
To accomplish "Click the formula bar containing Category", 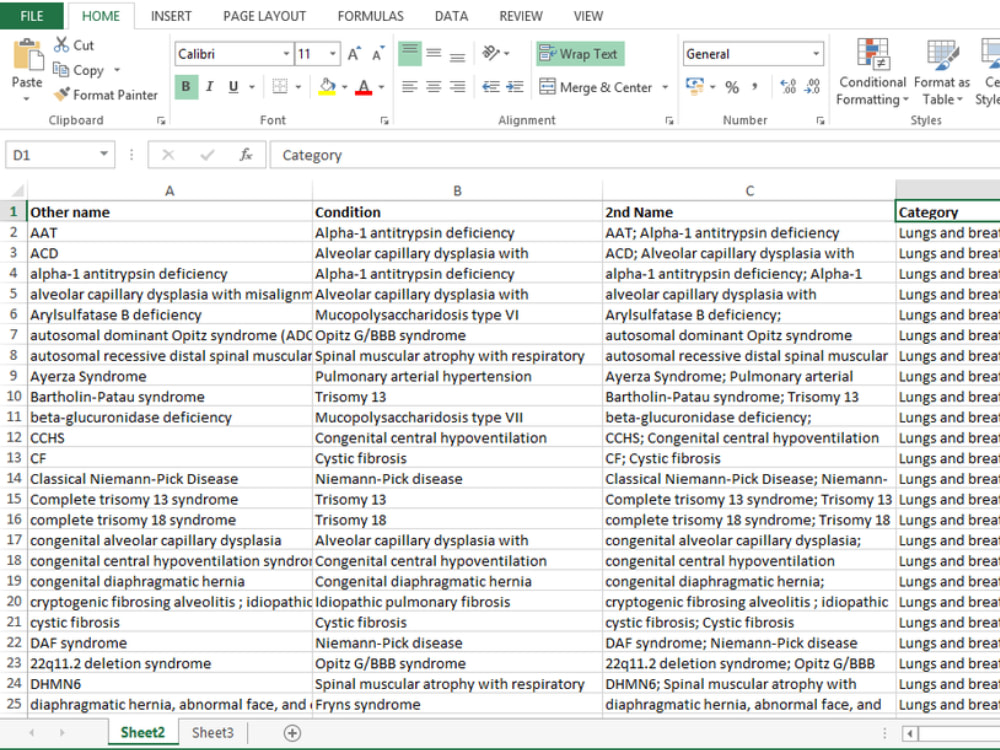I will (x=635, y=155).
